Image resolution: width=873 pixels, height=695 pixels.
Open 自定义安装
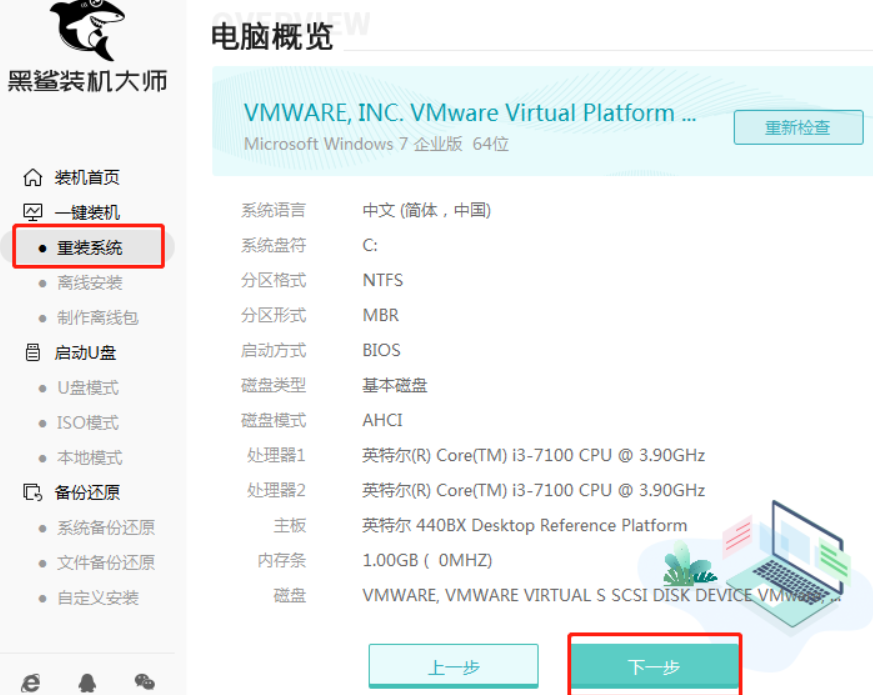point(98,598)
